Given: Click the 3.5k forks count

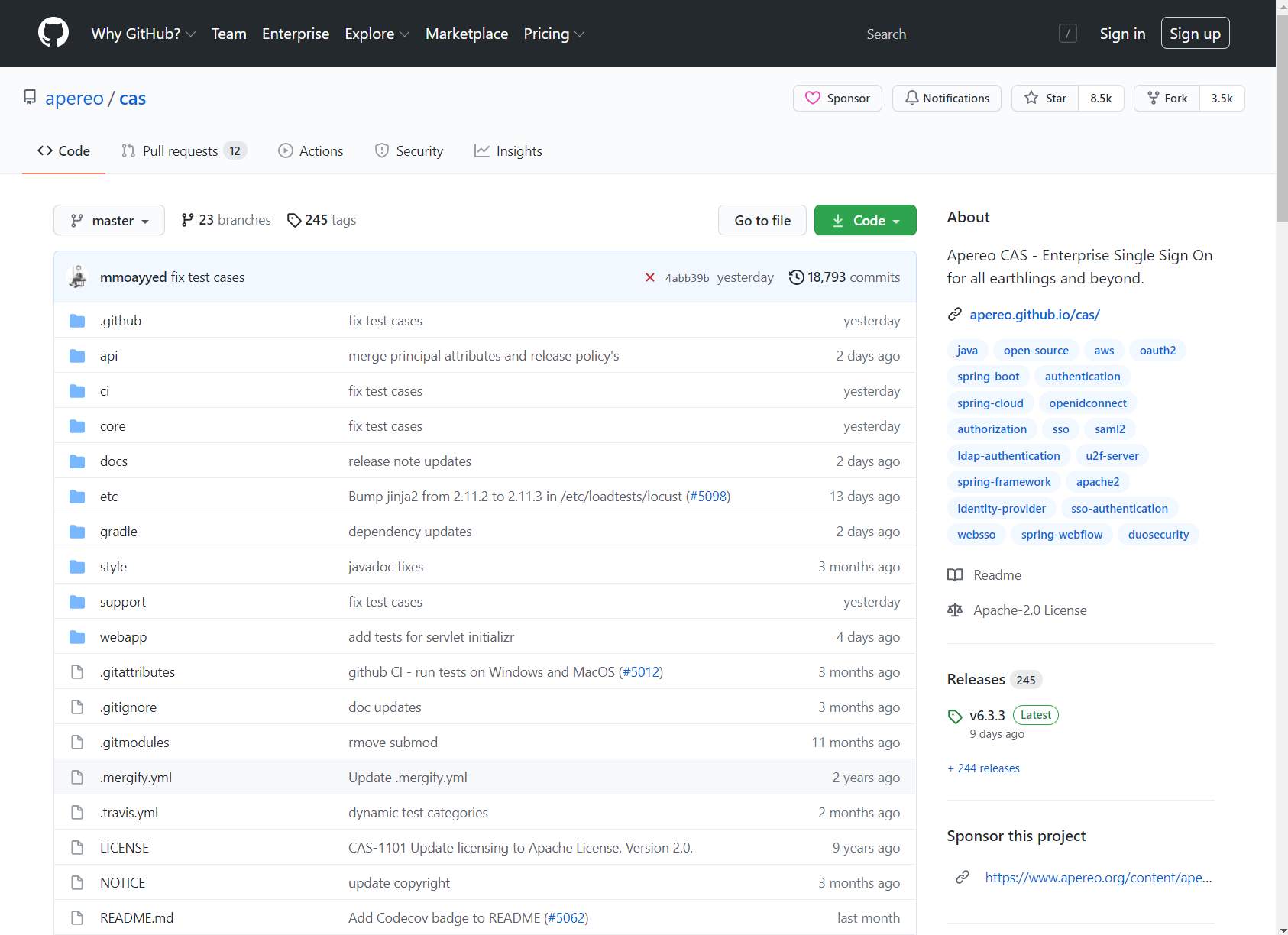Looking at the screenshot, I should point(1222,98).
